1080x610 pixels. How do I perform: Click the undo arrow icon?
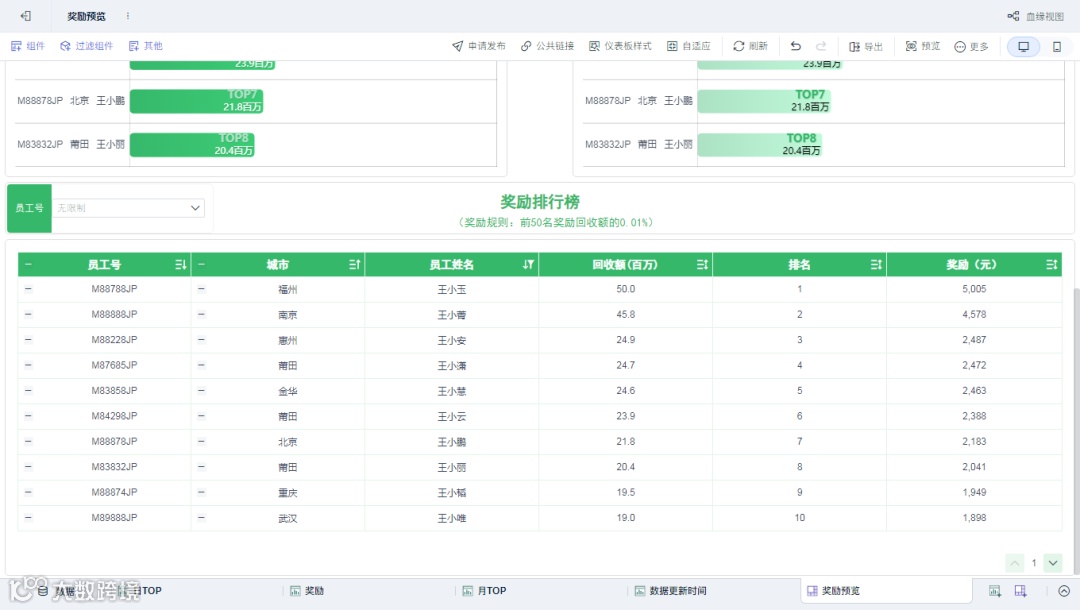click(x=796, y=46)
